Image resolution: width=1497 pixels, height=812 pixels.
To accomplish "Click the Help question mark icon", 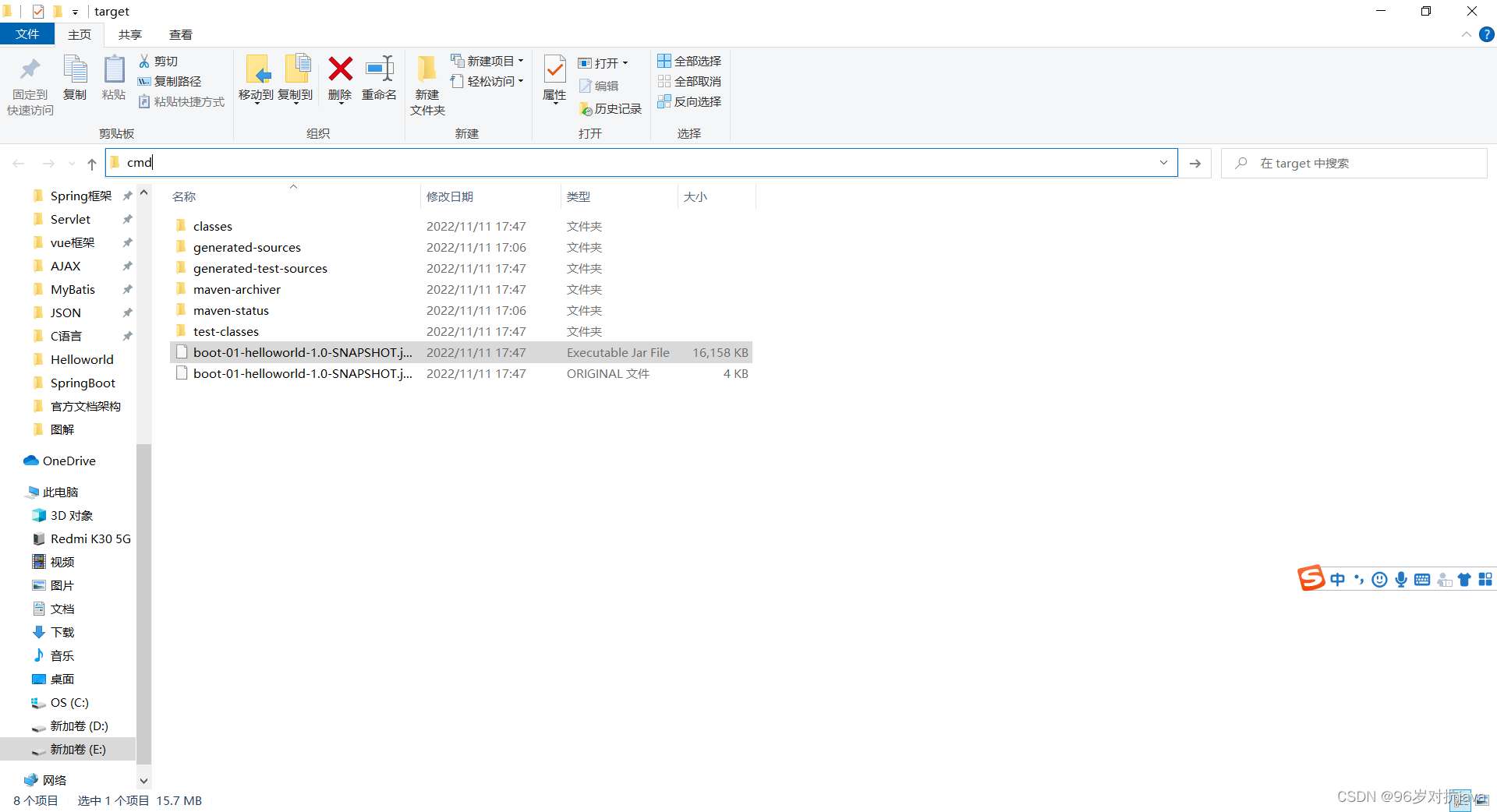I will coord(1486,34).
